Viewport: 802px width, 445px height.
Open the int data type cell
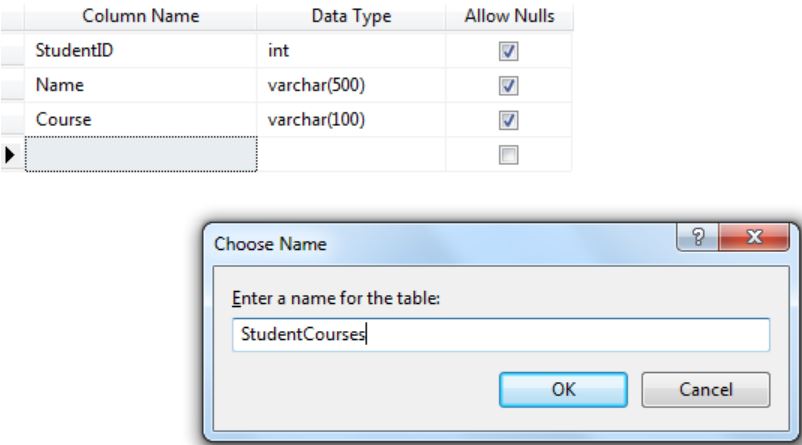tap(351, 51)
